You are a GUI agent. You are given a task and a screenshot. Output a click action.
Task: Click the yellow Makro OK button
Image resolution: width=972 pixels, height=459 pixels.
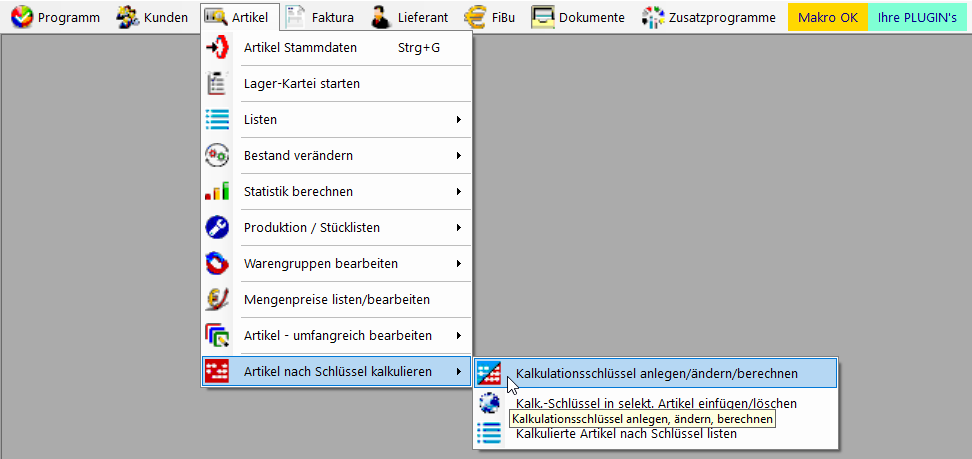coord(828,17)
